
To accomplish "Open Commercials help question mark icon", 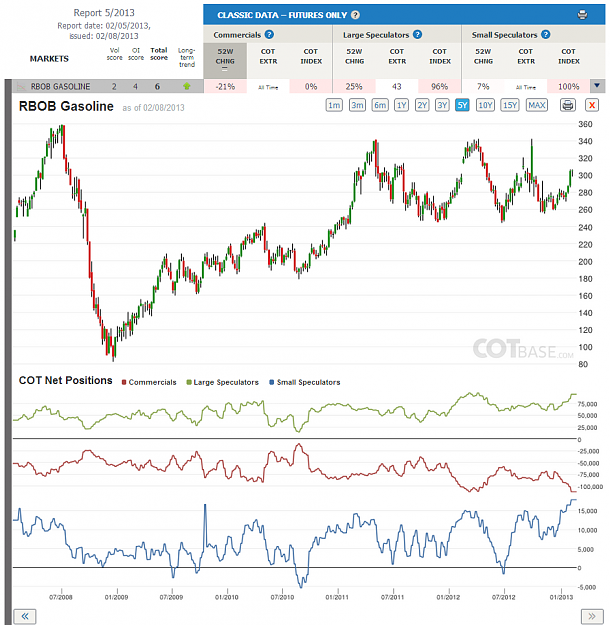I will point(269,35).
